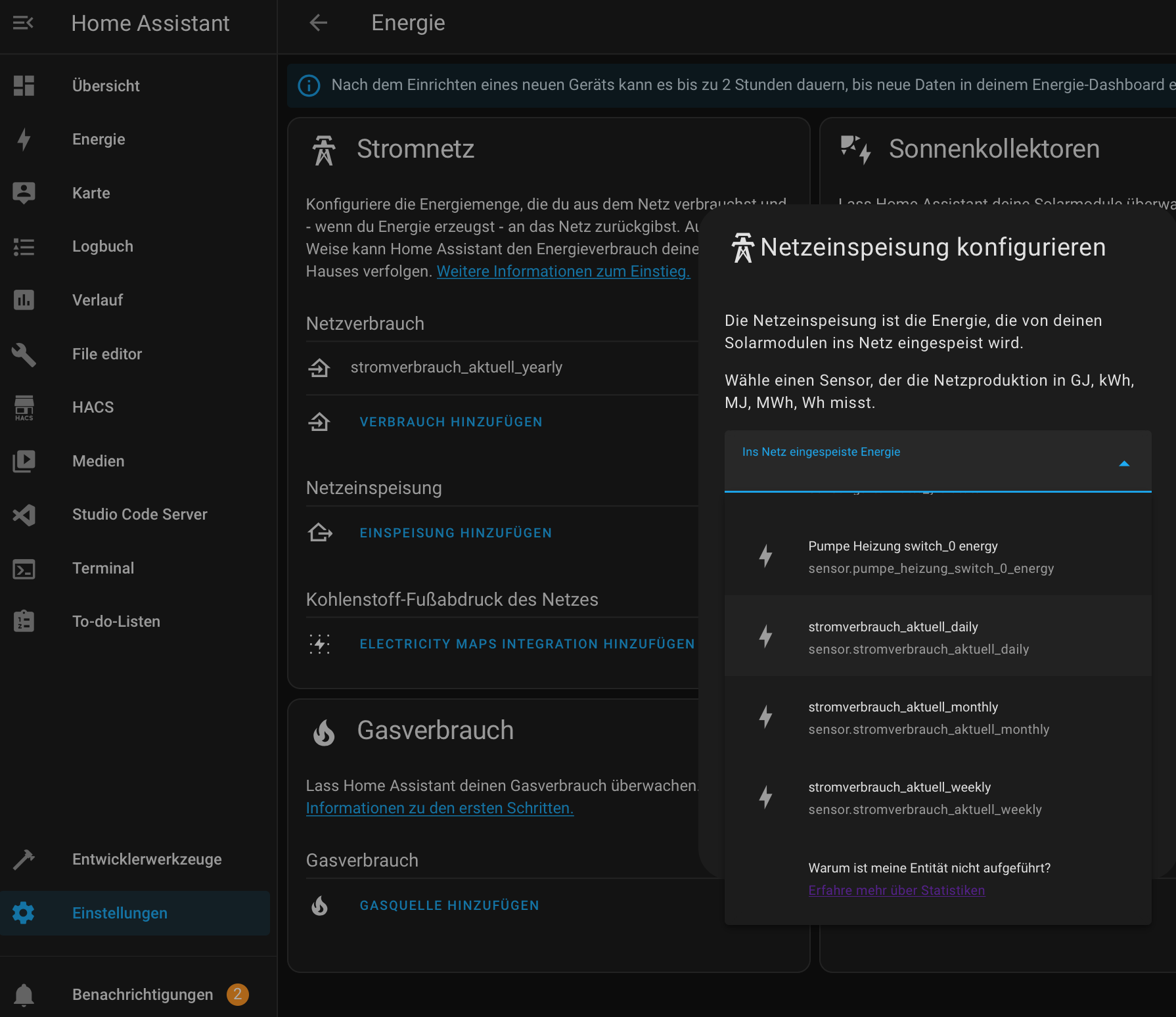Click GASQUELLE HINZUFÜGEN button
This screenshot has width=1176, height=1017.
coord(449,905)
